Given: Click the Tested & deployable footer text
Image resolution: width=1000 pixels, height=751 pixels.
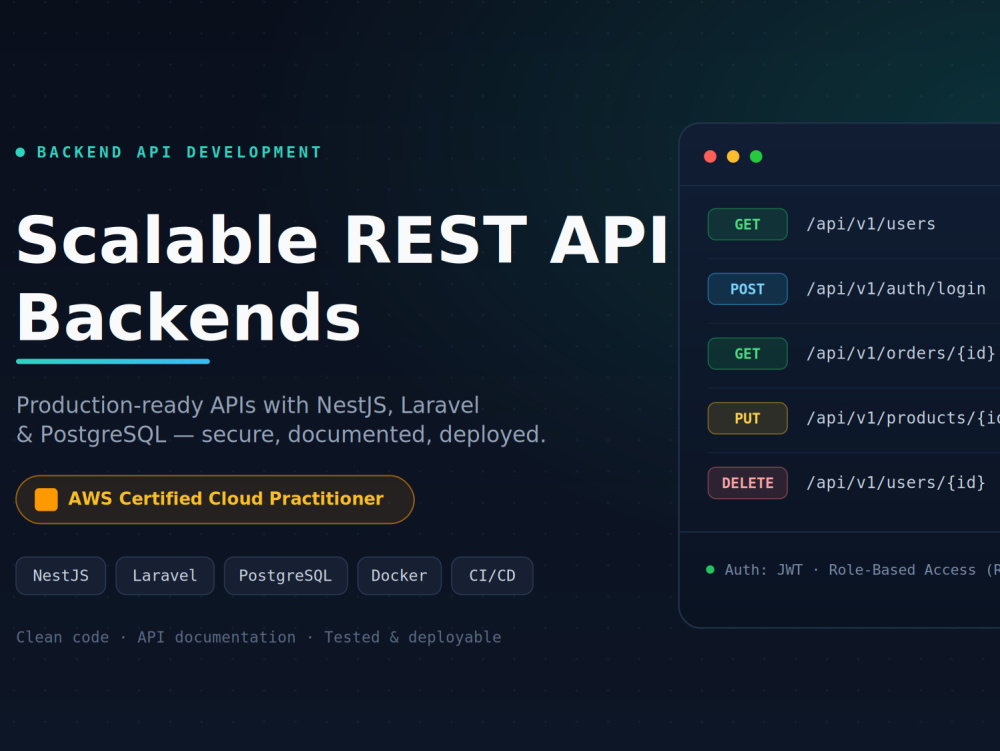Looking at the screenshot, I should click(x=413, y=637).
